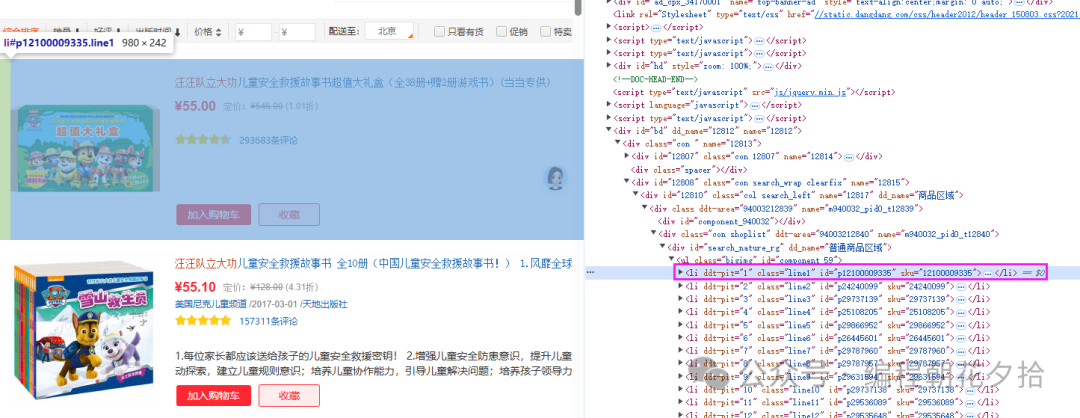This screenshot has width=1080, height=418.
Task: Tick the 促销 checkbox
Action: click(x=501, y=32)
